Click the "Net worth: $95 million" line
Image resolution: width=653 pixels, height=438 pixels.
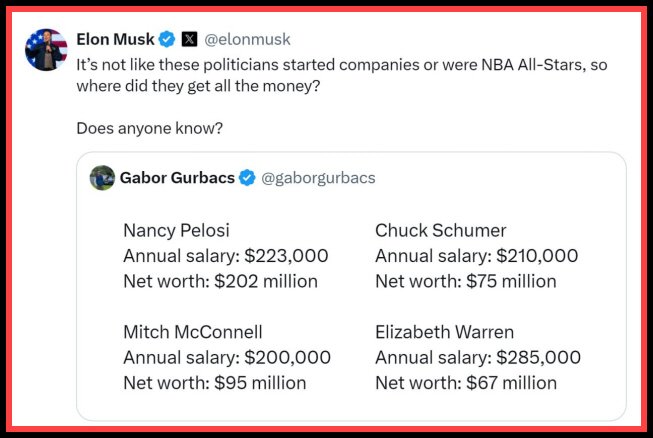[214, 382]
